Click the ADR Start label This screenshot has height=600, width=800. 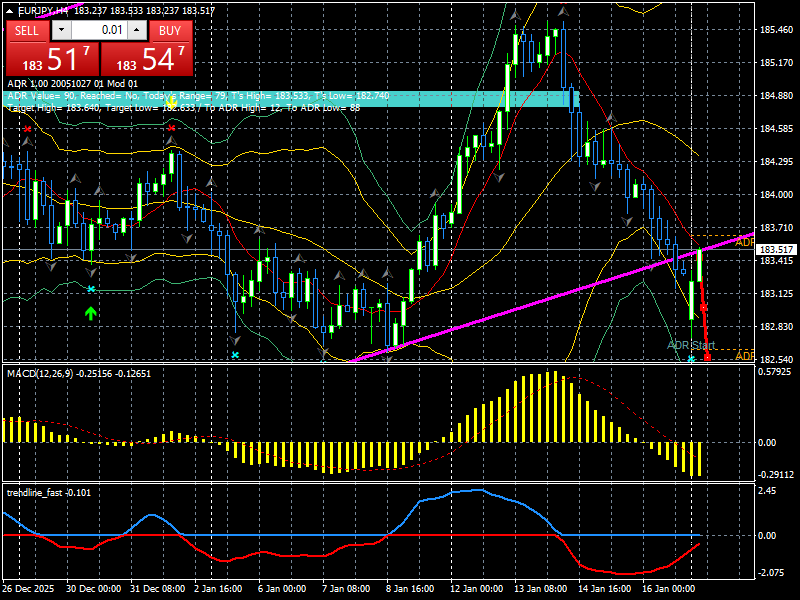(691, 345)
